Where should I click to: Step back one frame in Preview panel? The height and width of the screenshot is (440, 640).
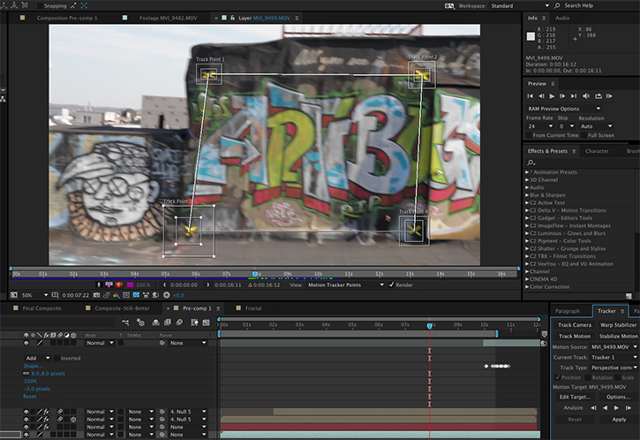pyautogui.click(x=541, y=96)
